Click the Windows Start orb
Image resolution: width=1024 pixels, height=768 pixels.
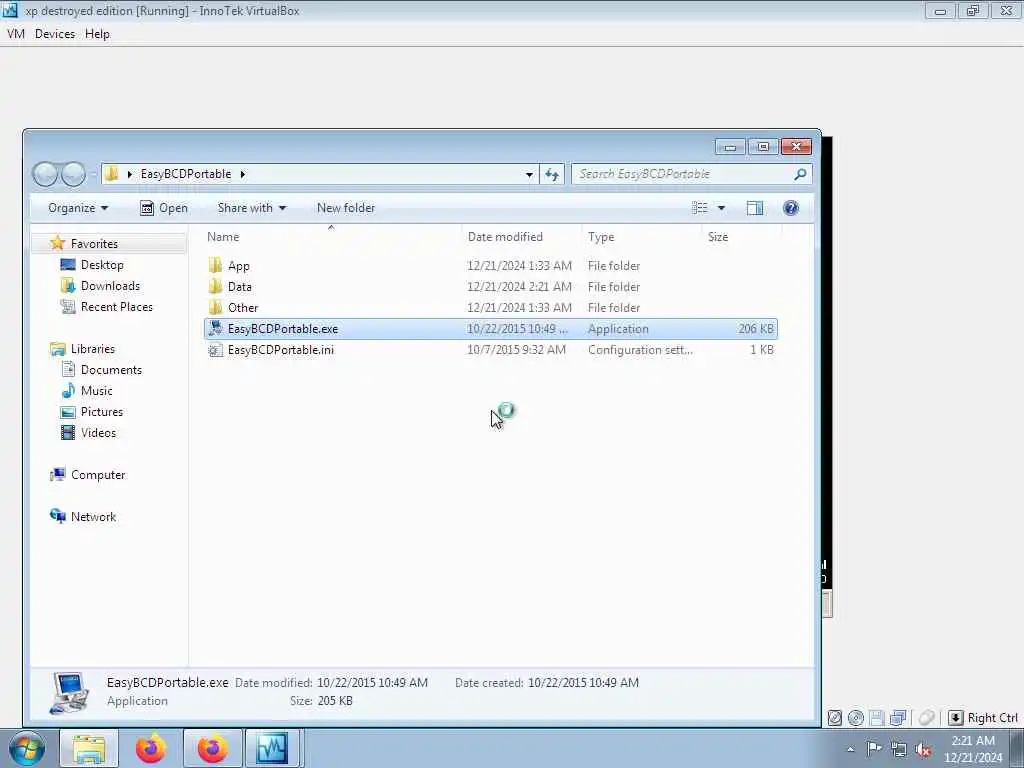point(27,748)
